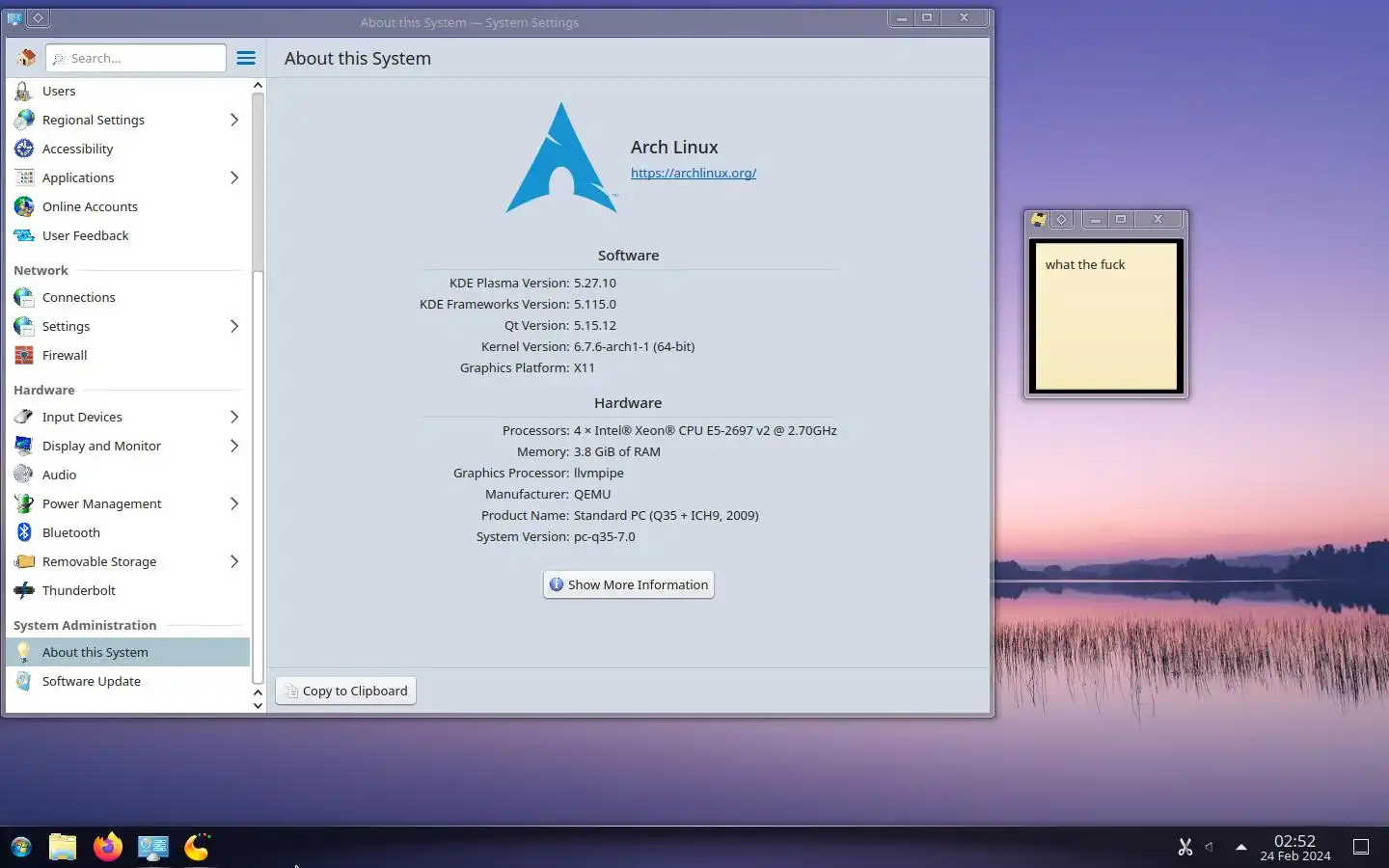Select network Connections icon
Viewport: 1389px width, 868px height.
point(24,297)
